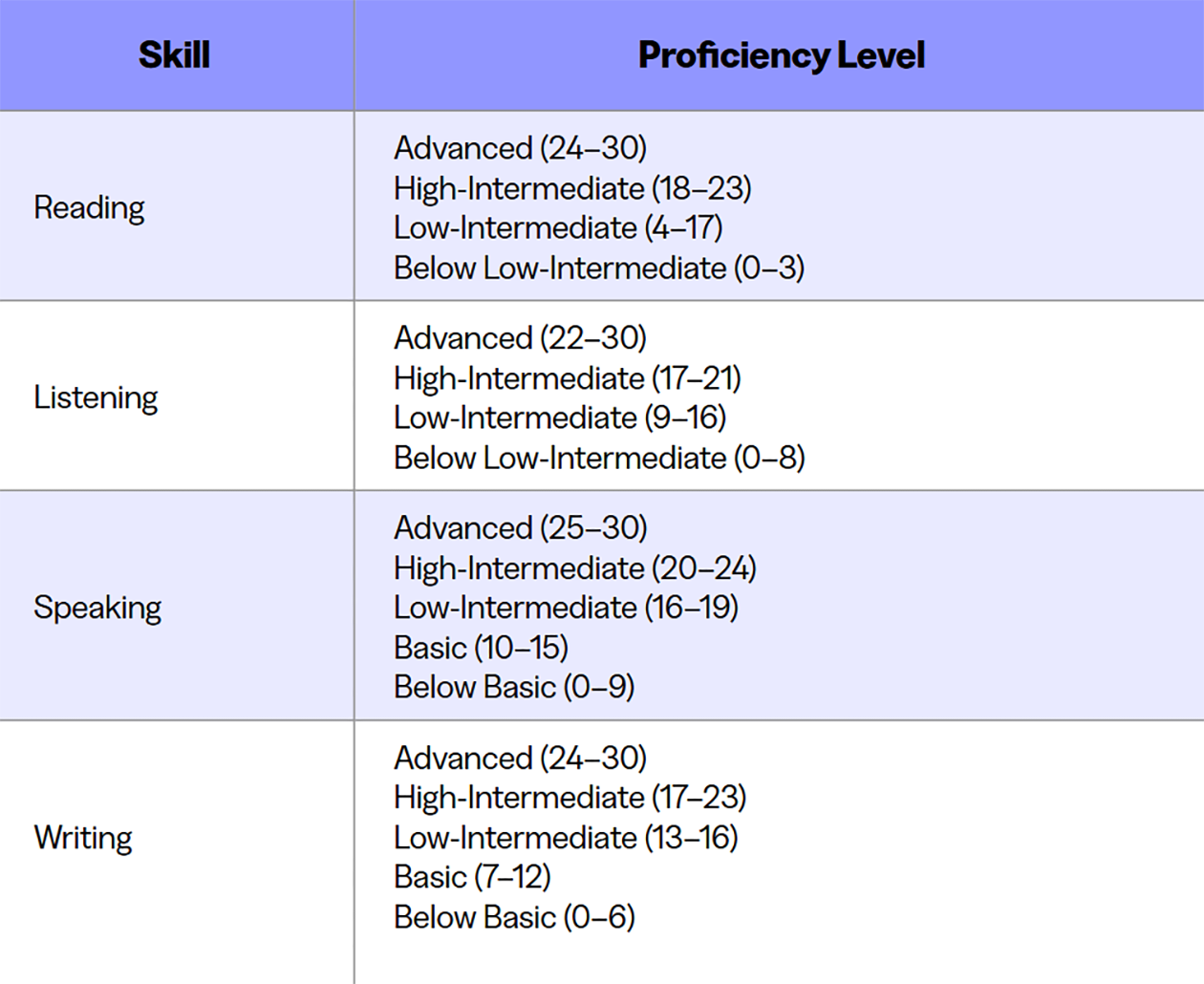The height and width of the screenshot is (984, 1204).
Task: Click Below Basic (0–6) text
Action: [514, 917]
